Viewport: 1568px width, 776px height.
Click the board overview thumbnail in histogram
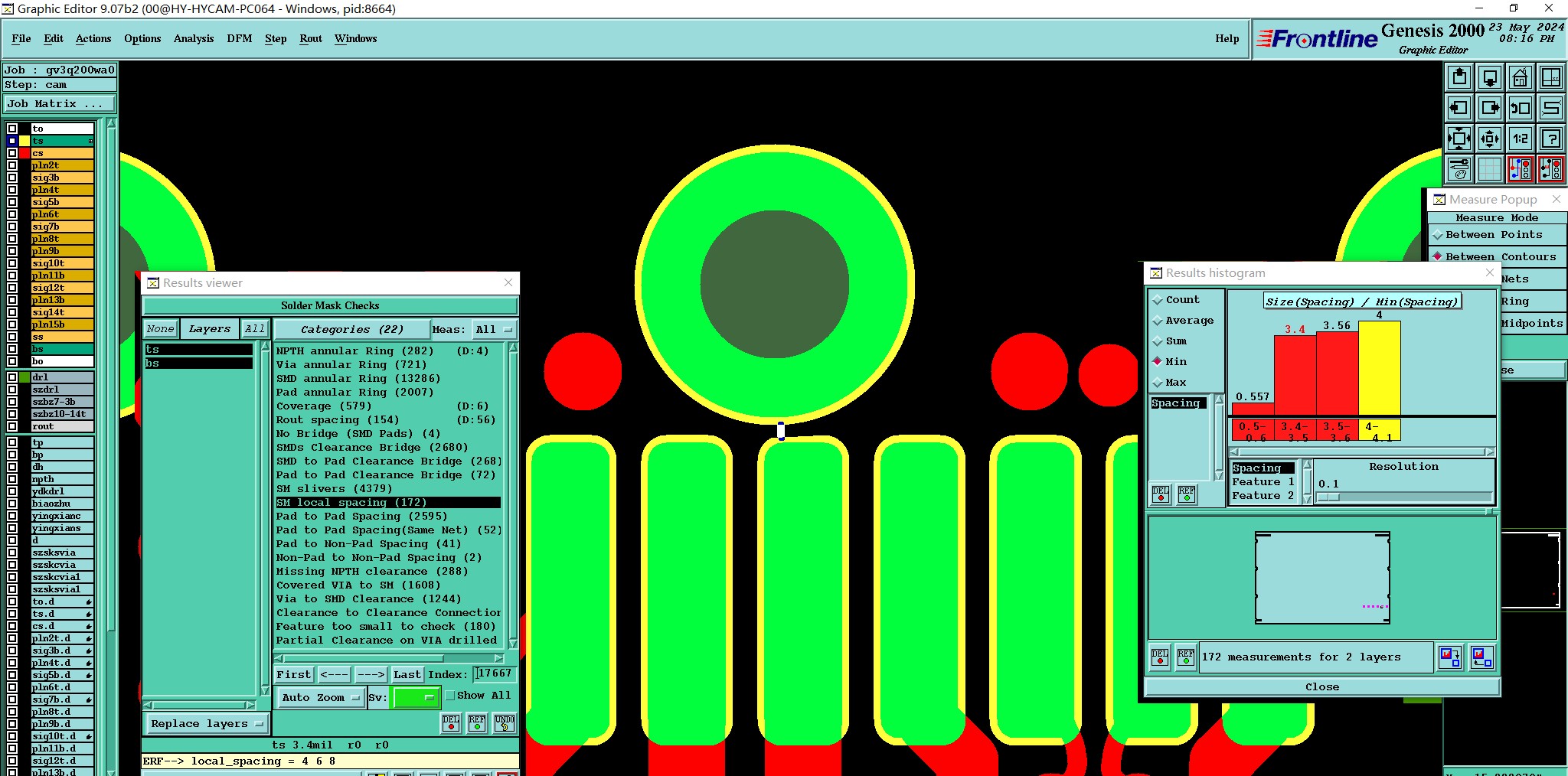coord(1322,578)
